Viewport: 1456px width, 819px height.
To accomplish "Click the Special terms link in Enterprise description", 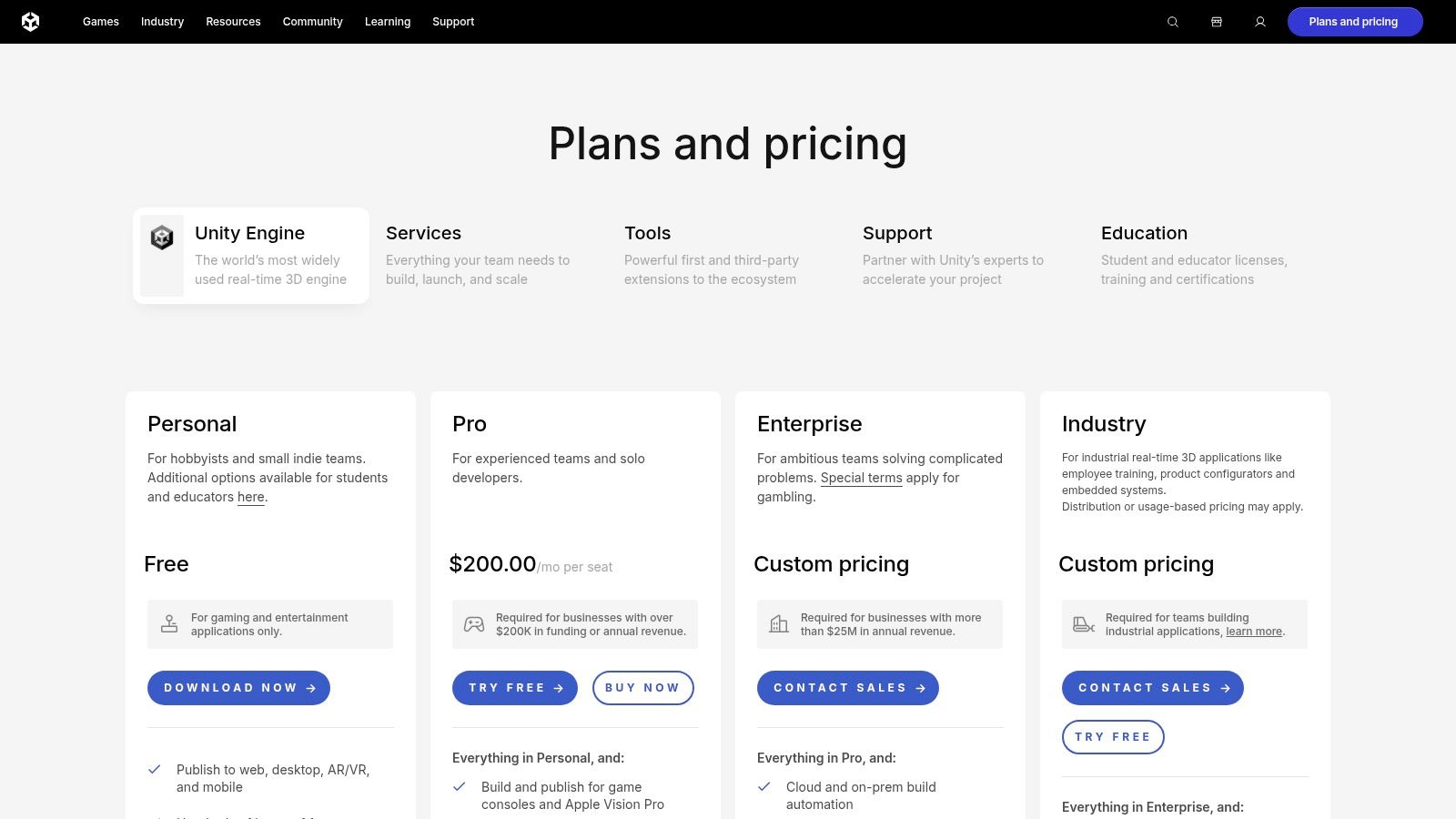I will [x=861, y=478].
